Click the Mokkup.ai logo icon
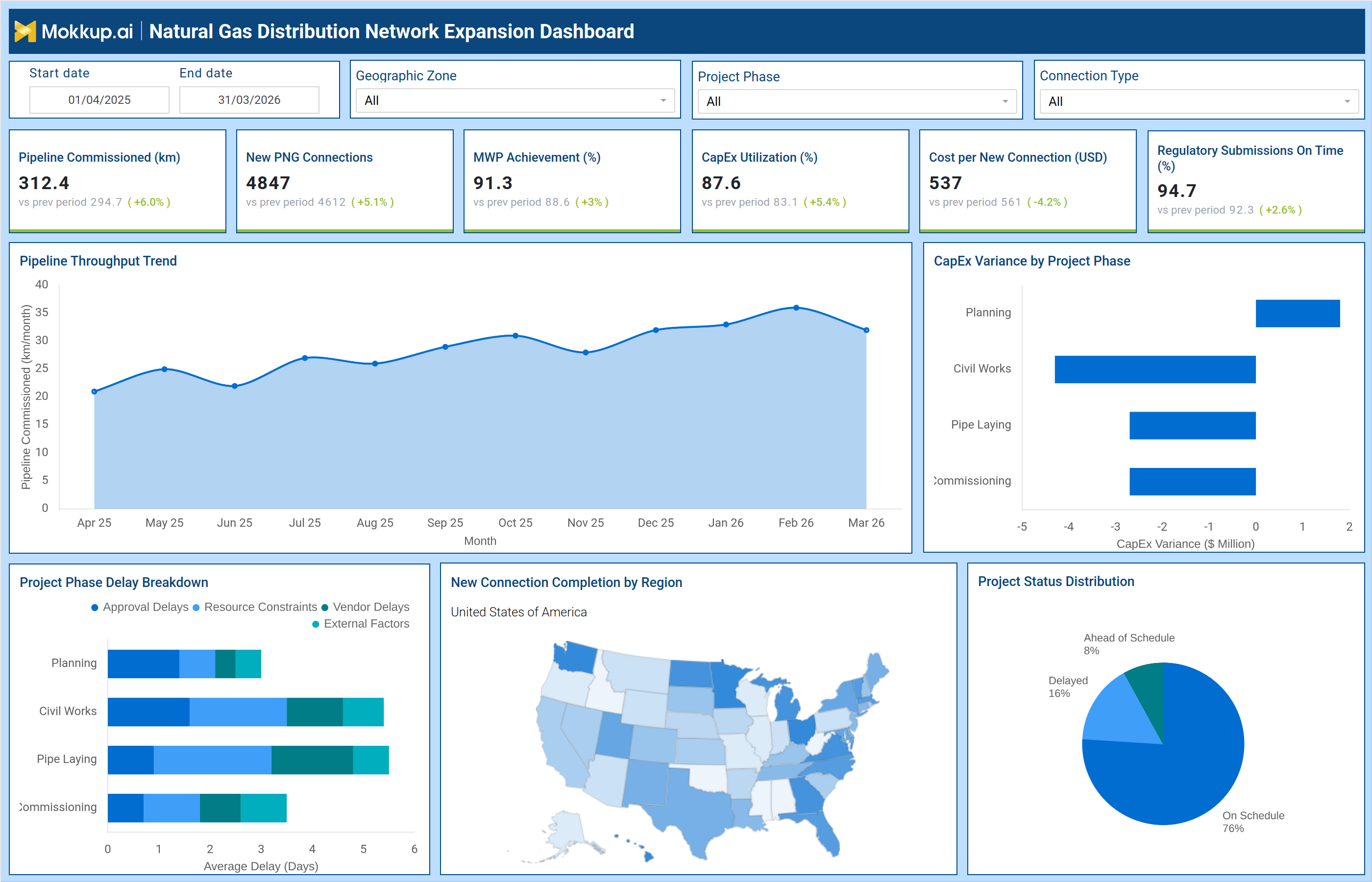Viewport: 1372px width, 882px height. coord(25,31)
